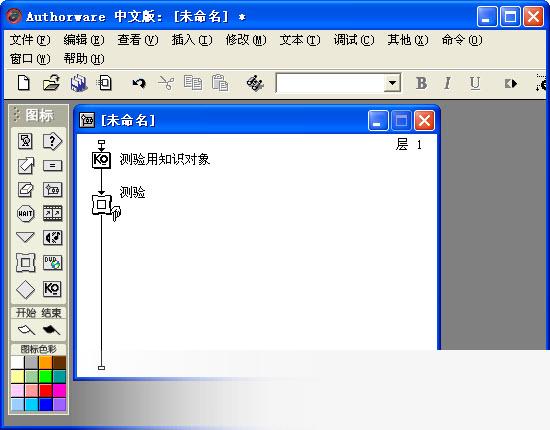
Task: Open the text style dropdown arrow
Action: click(392, 83)
